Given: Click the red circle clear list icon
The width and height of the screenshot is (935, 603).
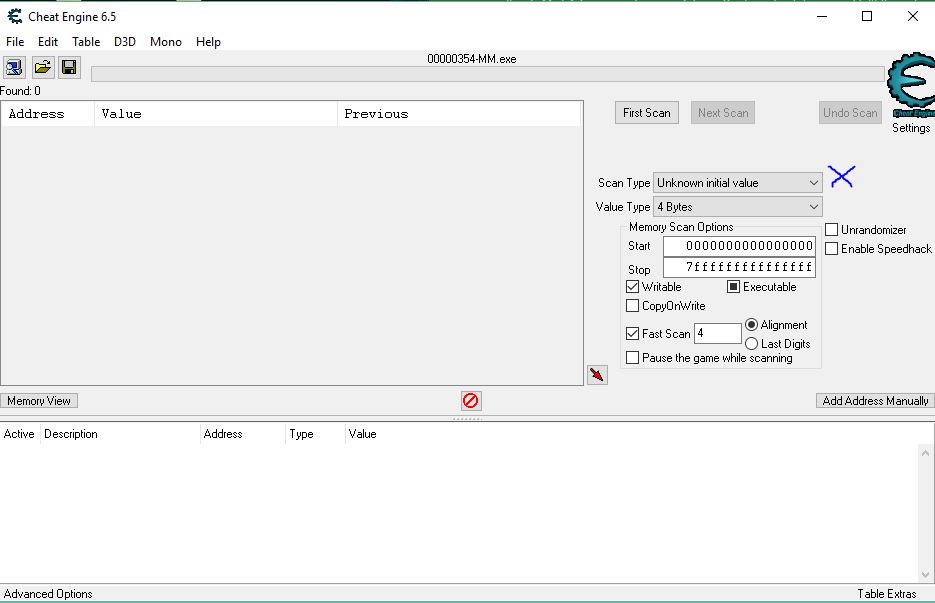Looking at the screenshot, I should click(470, 400).
